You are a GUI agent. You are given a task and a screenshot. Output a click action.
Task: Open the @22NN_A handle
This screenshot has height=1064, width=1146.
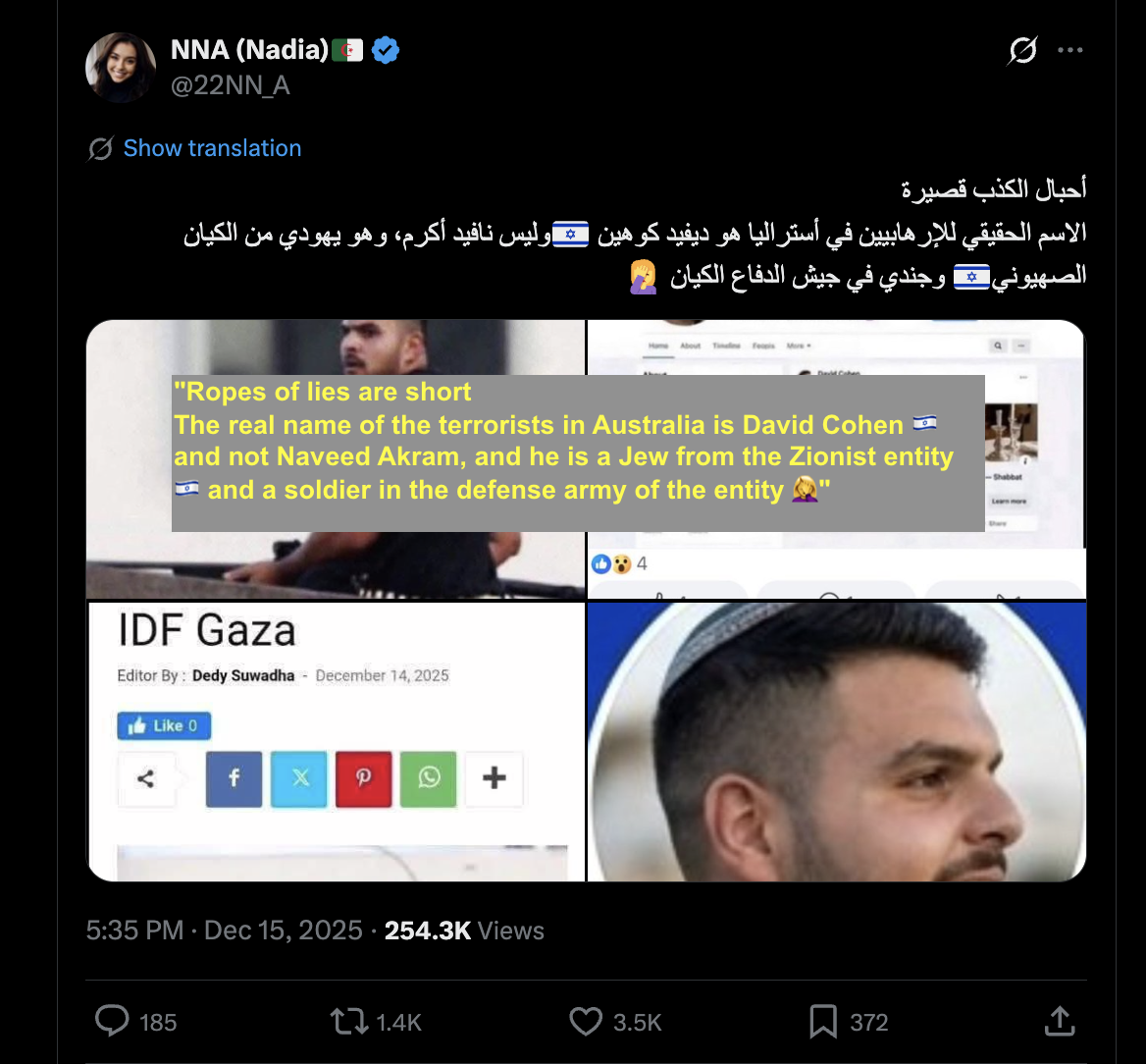[x=231, y=85]
